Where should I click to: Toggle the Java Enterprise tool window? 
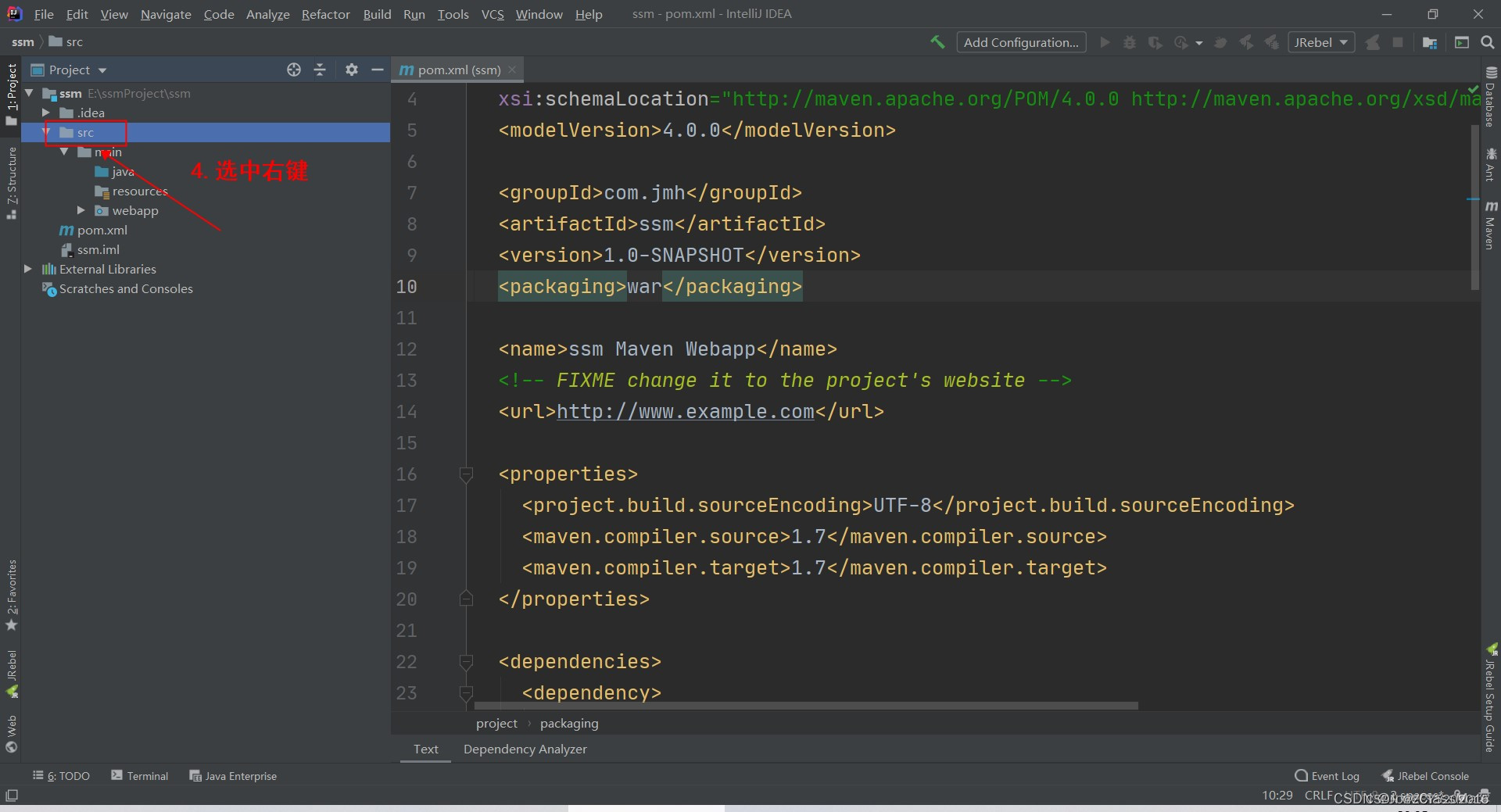pyautogui.click(x=233, y=776)
